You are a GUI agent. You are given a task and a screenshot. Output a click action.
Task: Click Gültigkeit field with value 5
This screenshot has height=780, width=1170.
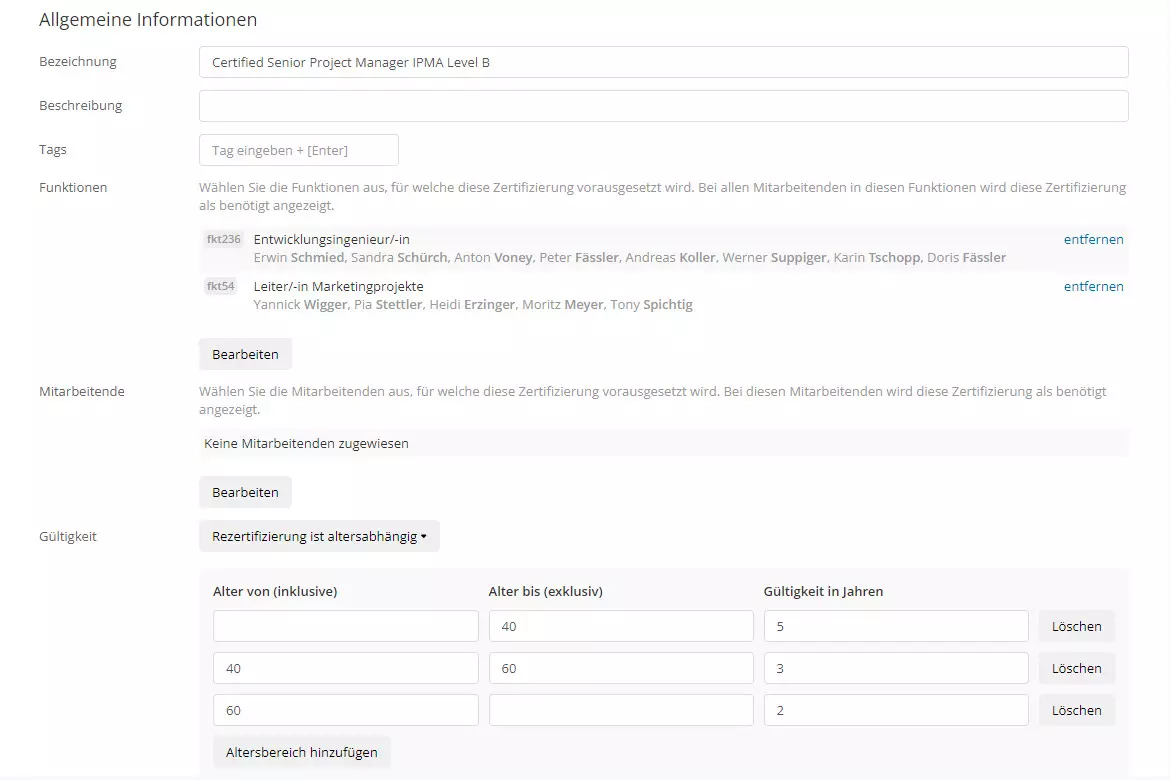click(x=895, y=627)
